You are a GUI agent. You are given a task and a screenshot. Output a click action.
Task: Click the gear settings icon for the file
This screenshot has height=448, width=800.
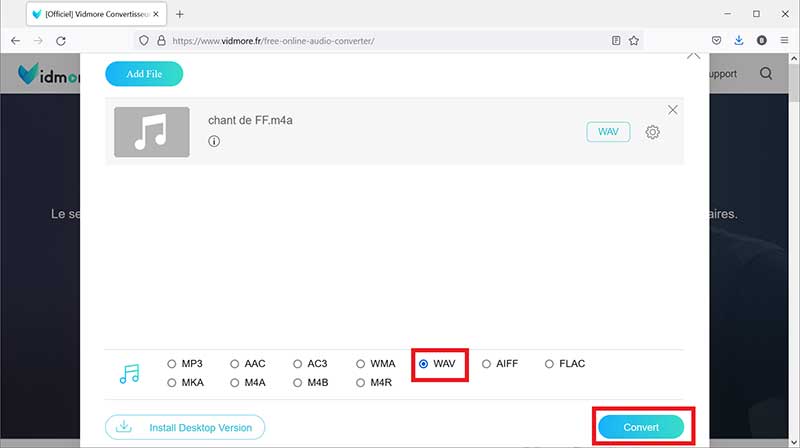(x=652, y=132)
